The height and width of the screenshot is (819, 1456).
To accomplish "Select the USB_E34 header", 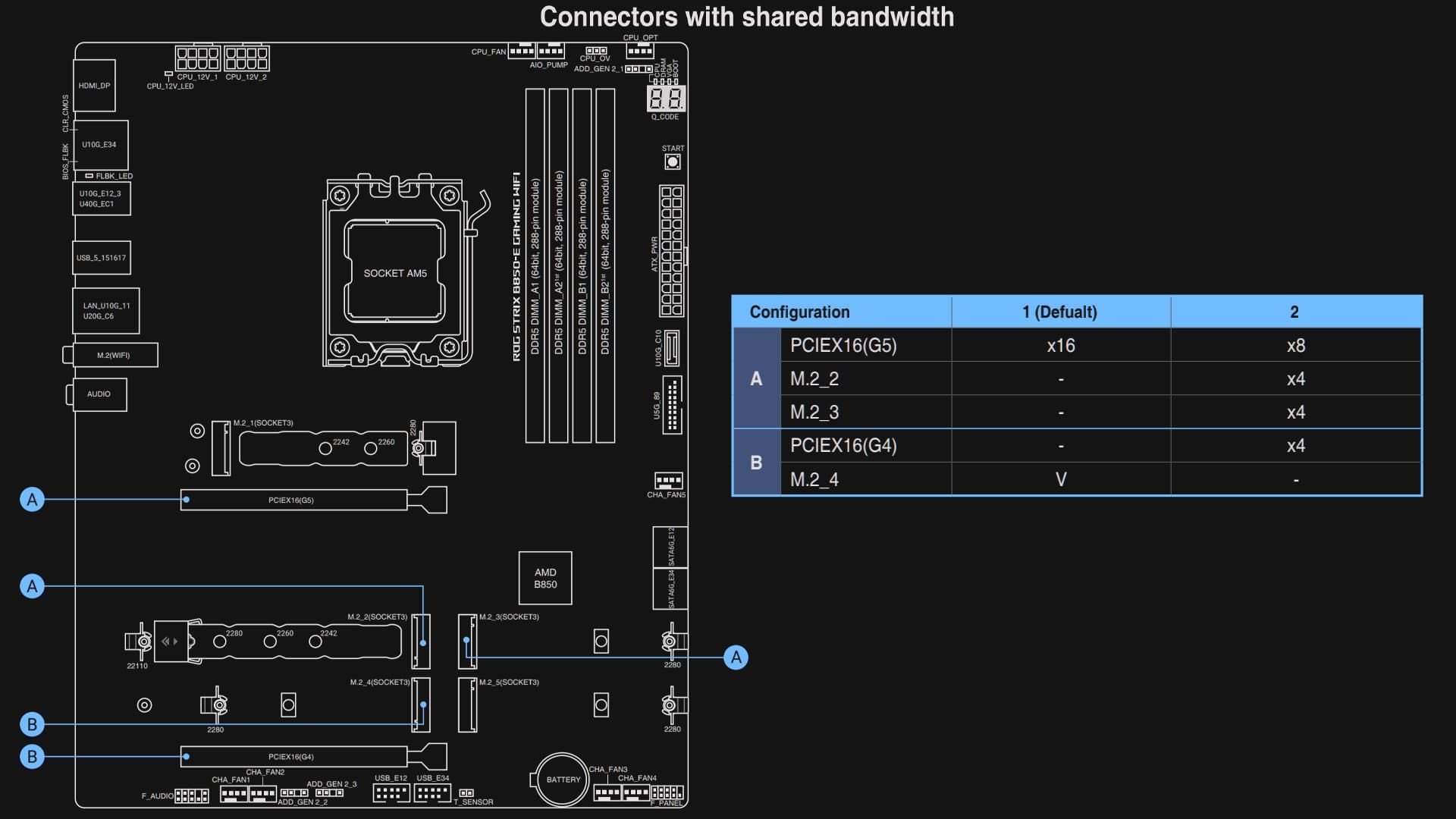I will click(x=432, y=793).
